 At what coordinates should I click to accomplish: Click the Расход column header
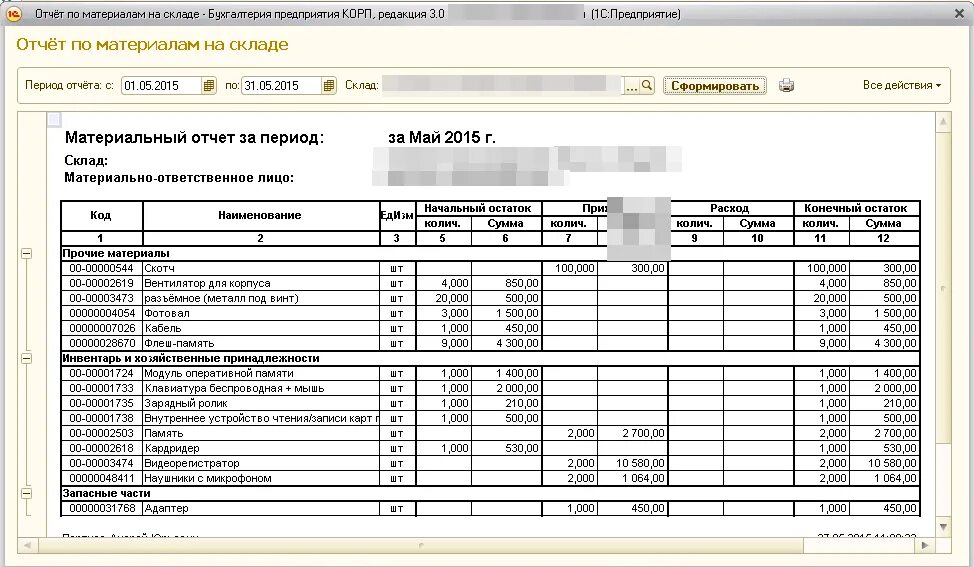(730, 209)
